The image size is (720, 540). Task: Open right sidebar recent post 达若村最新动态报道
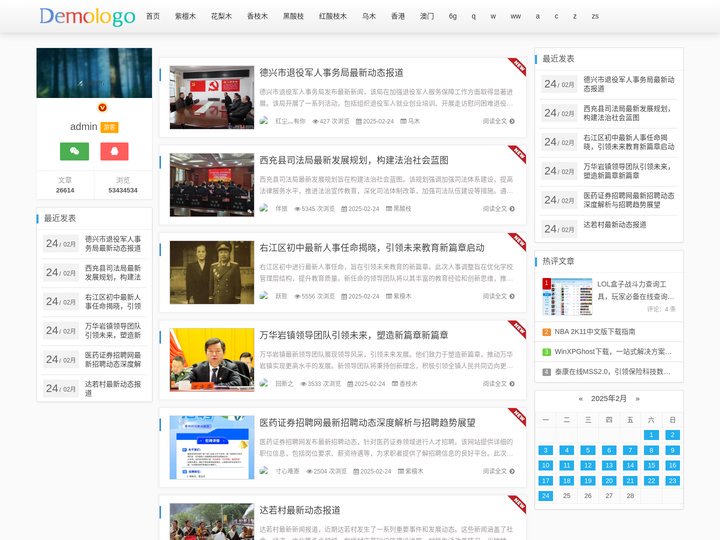click(x=615, y=225)
